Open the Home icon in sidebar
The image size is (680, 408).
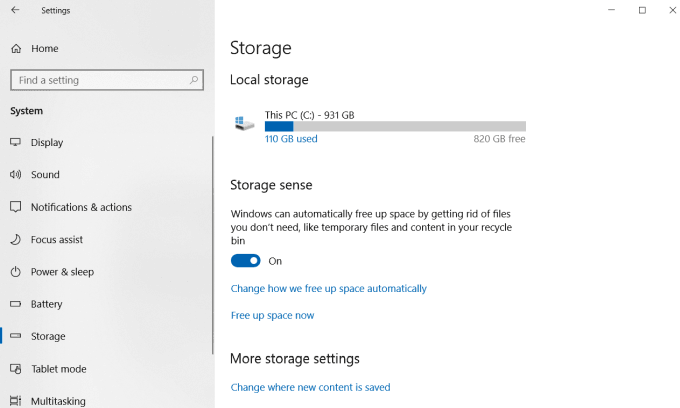tap(16, 48)
